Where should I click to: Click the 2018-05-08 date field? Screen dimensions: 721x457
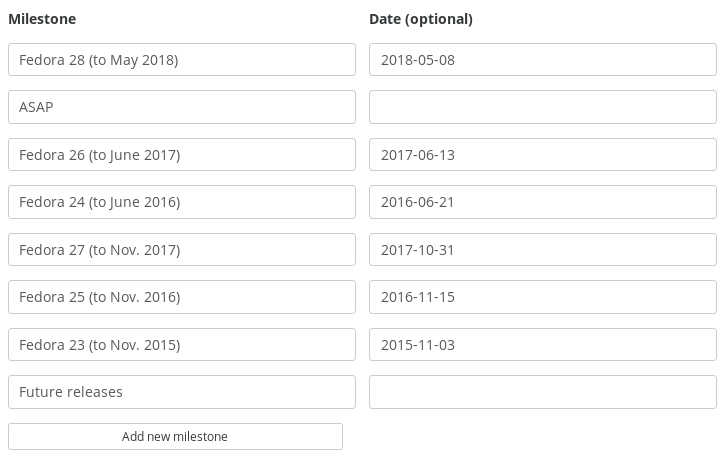click(x=543, y=60)
